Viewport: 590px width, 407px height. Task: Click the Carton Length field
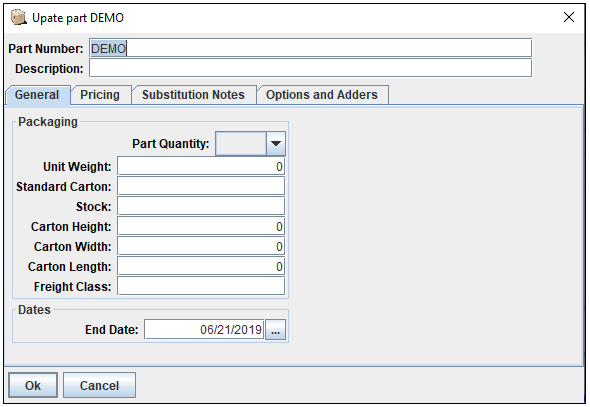[201, 266]
